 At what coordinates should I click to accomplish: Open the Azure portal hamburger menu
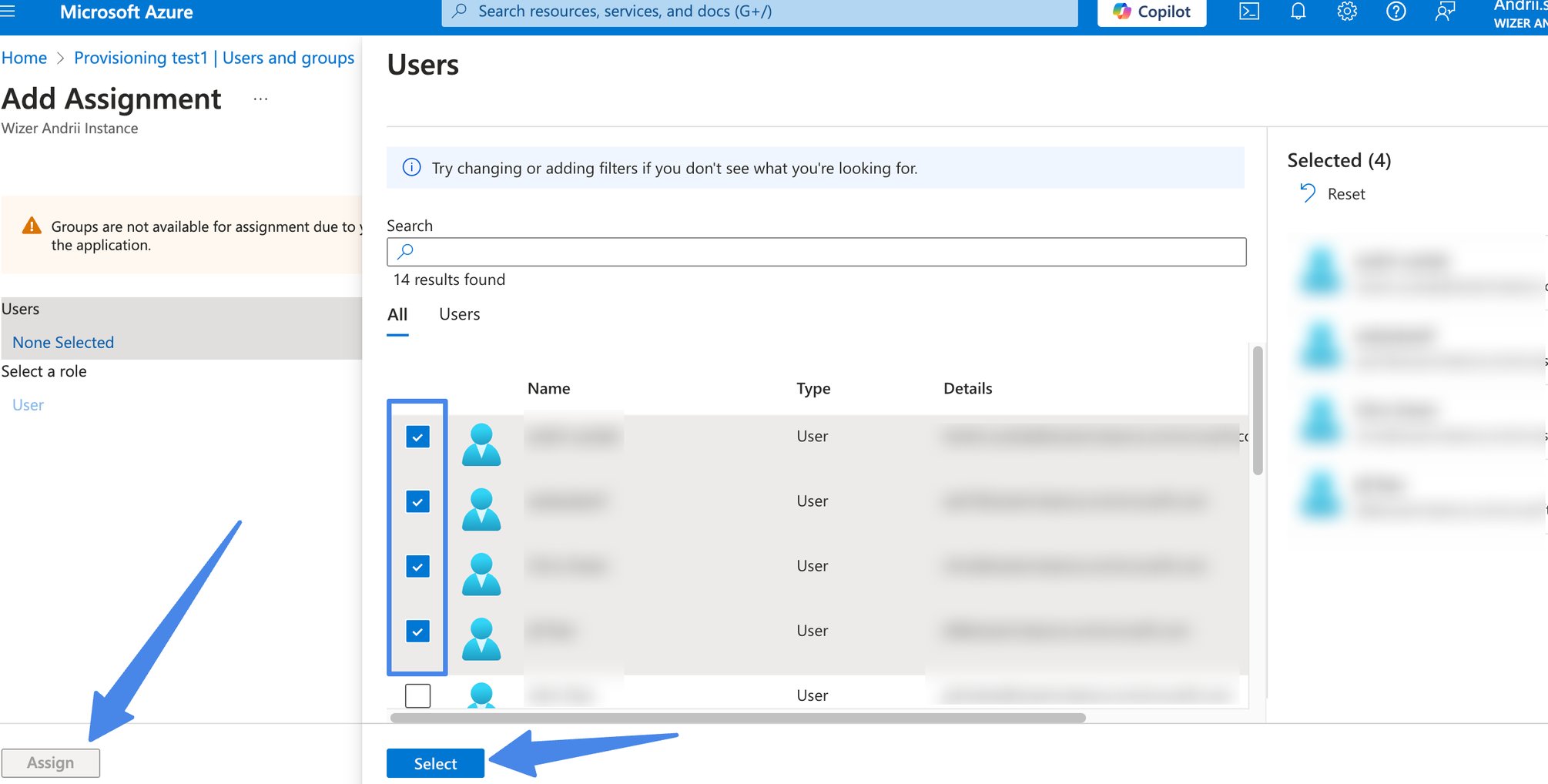tap(8, 11)
